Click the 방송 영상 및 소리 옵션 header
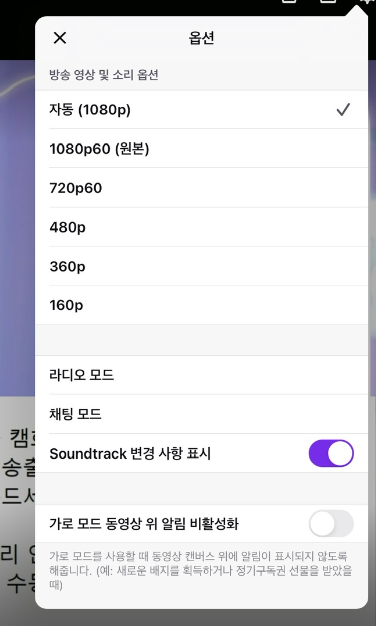Screen dimensions: 376x626 (104, 75)
